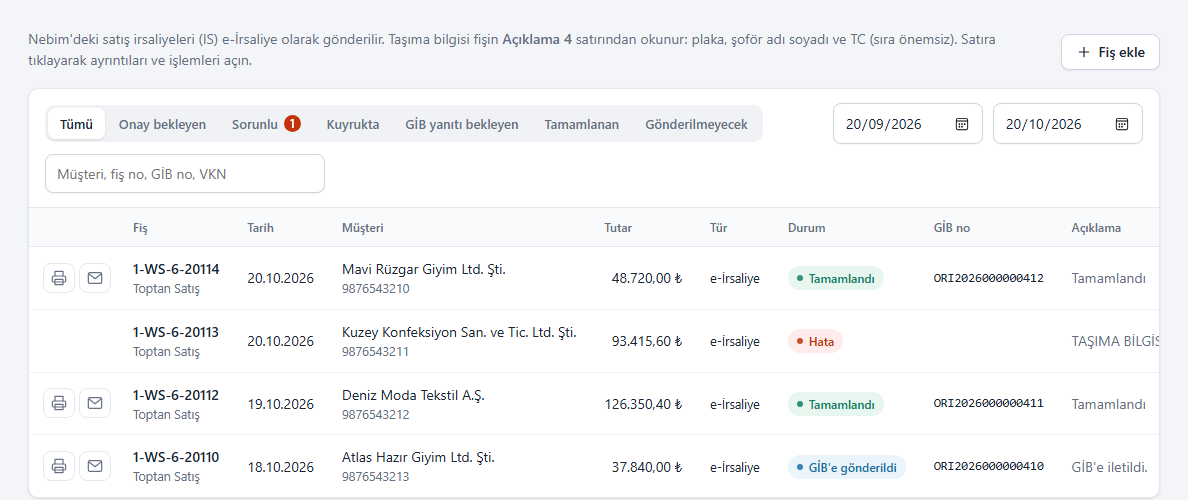
Task: Click the Tarih column header
Action: [260, 227]
